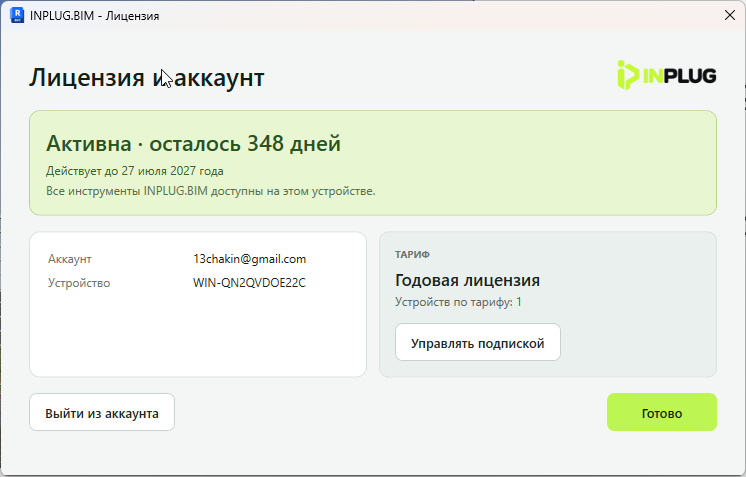Click the Лицензия и аккаунт heading

(x=147, y=78)
